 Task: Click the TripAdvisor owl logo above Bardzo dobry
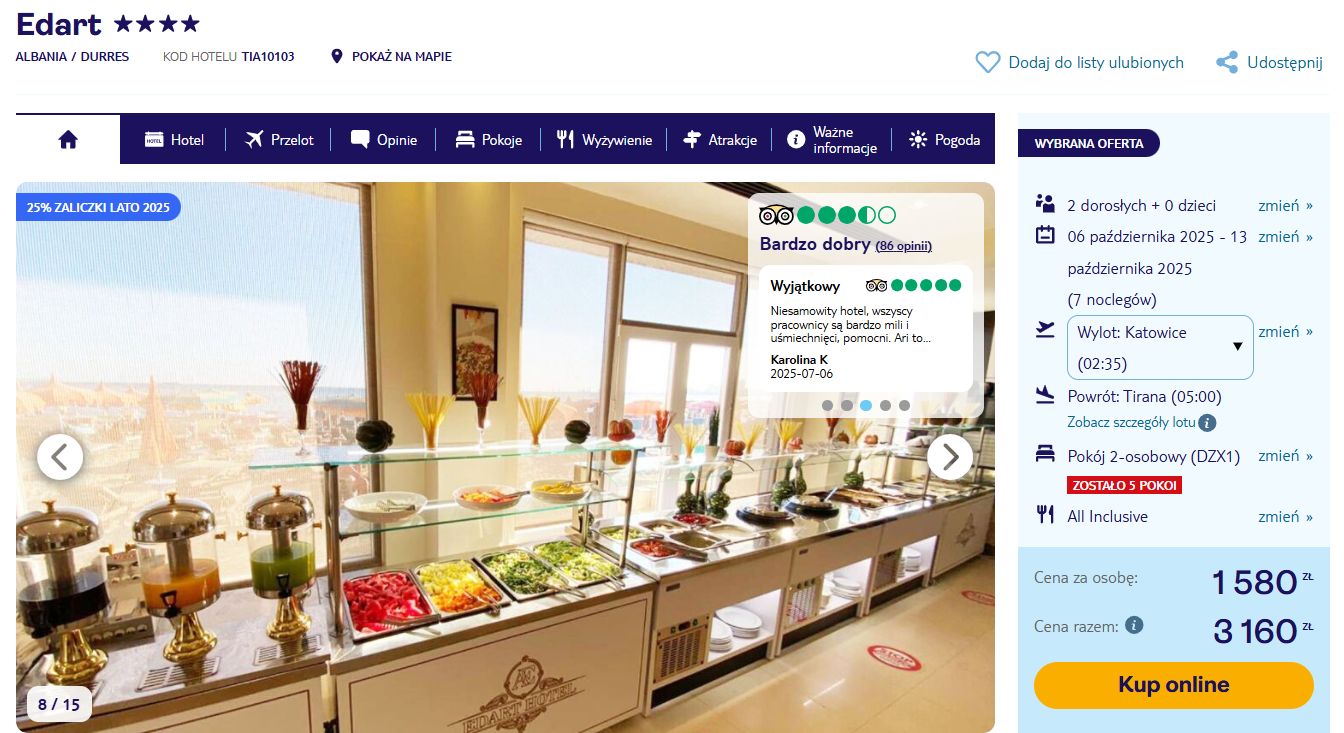pyautogui.click(x=776, y=215)
